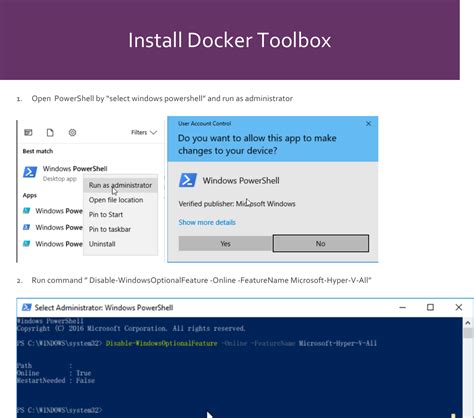Expand the Filters dropdown
The height and width of the screenshot is (418, 474).
click(144, 133)
